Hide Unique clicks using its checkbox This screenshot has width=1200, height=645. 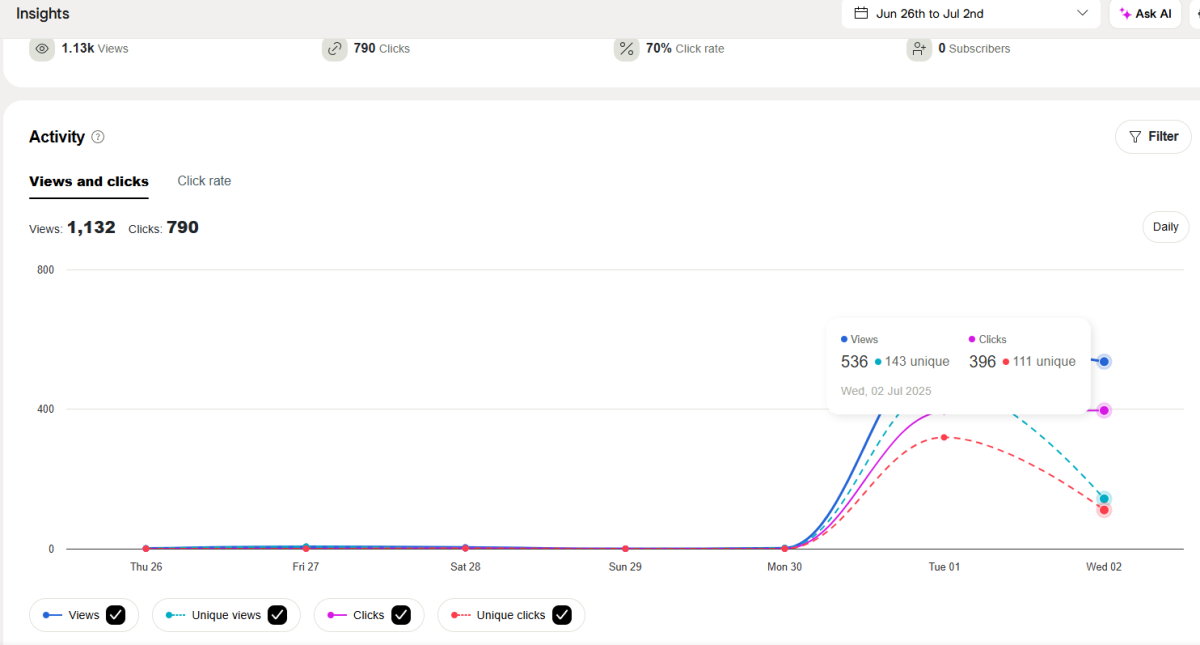(562, 615)
